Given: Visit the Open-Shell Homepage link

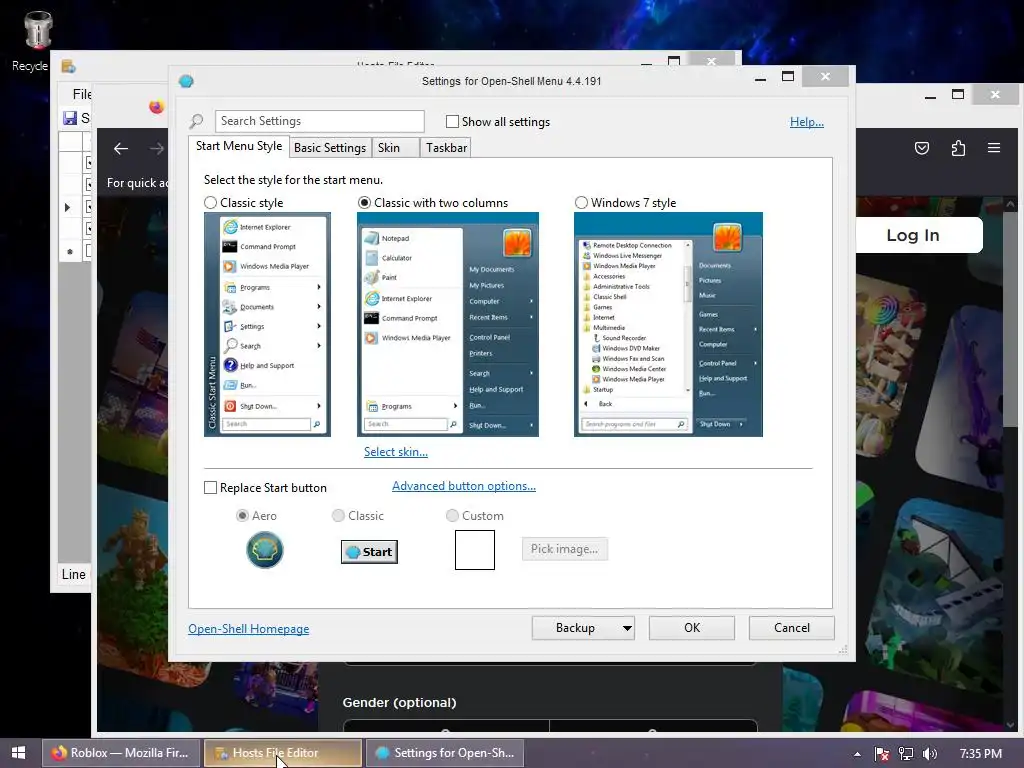Looking at the screenshot, I should 249,629.
